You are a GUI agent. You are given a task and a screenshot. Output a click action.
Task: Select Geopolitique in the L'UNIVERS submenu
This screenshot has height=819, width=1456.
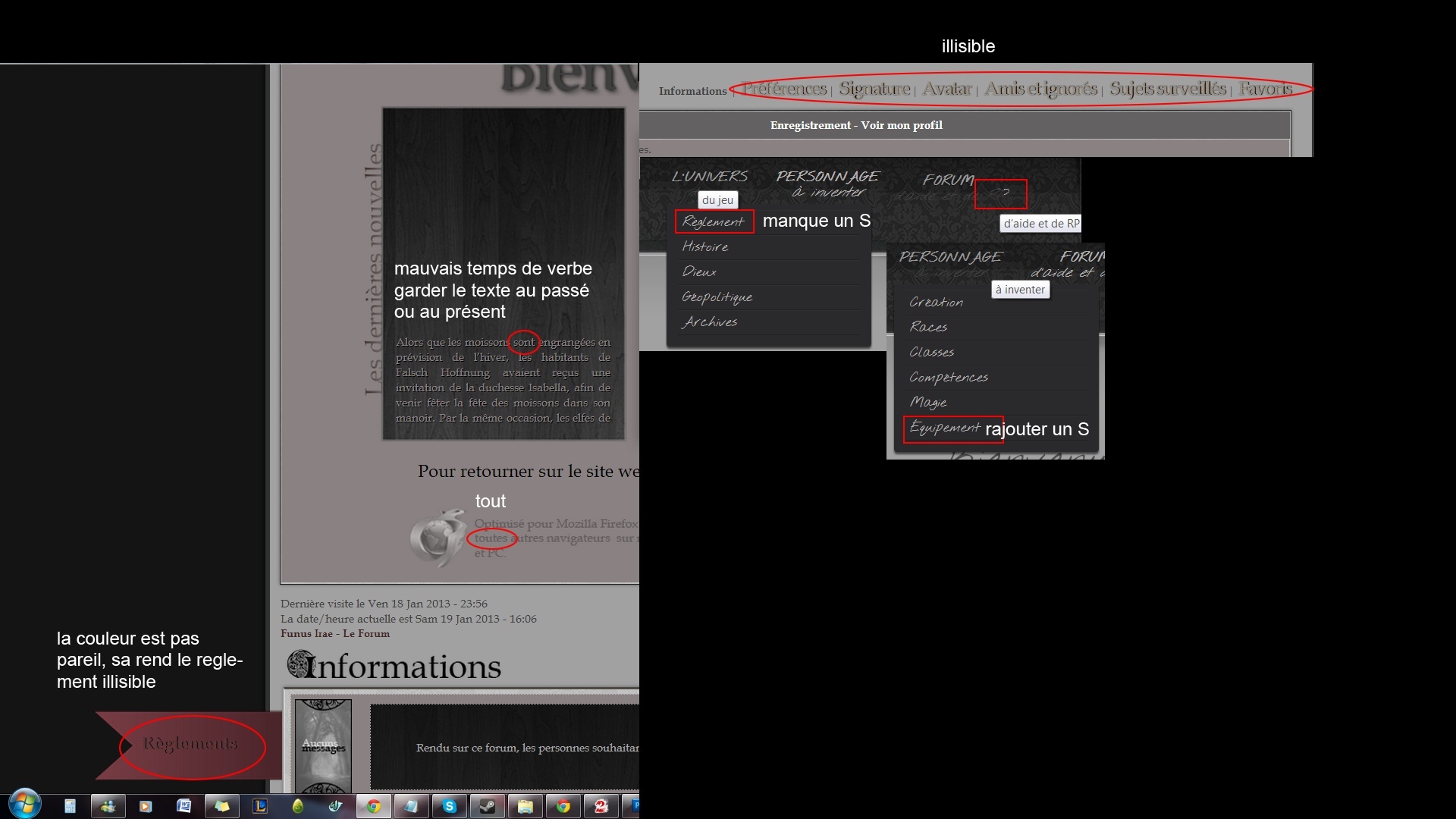[717, 297]
